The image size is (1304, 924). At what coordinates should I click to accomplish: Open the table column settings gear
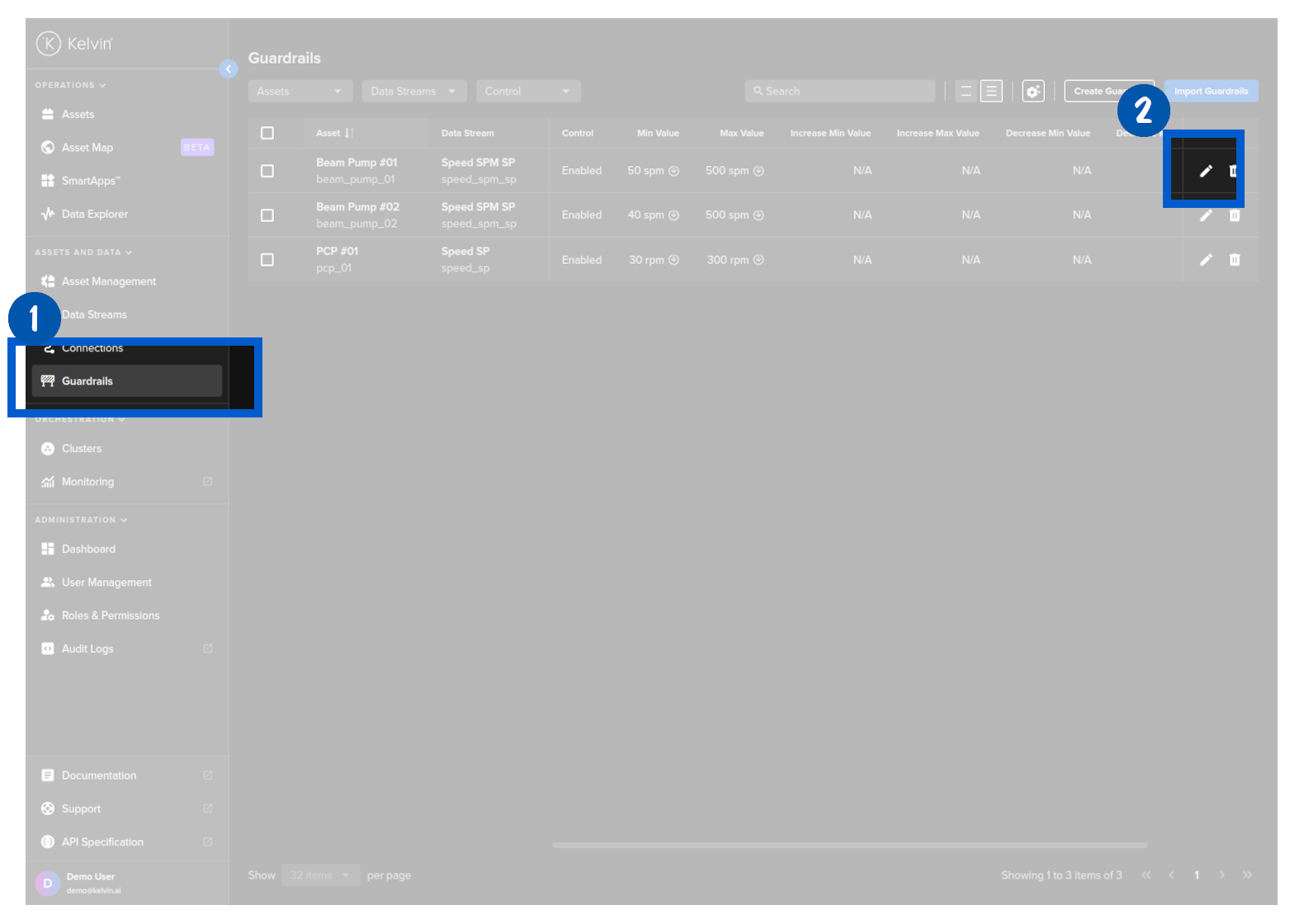(1032, 92)
